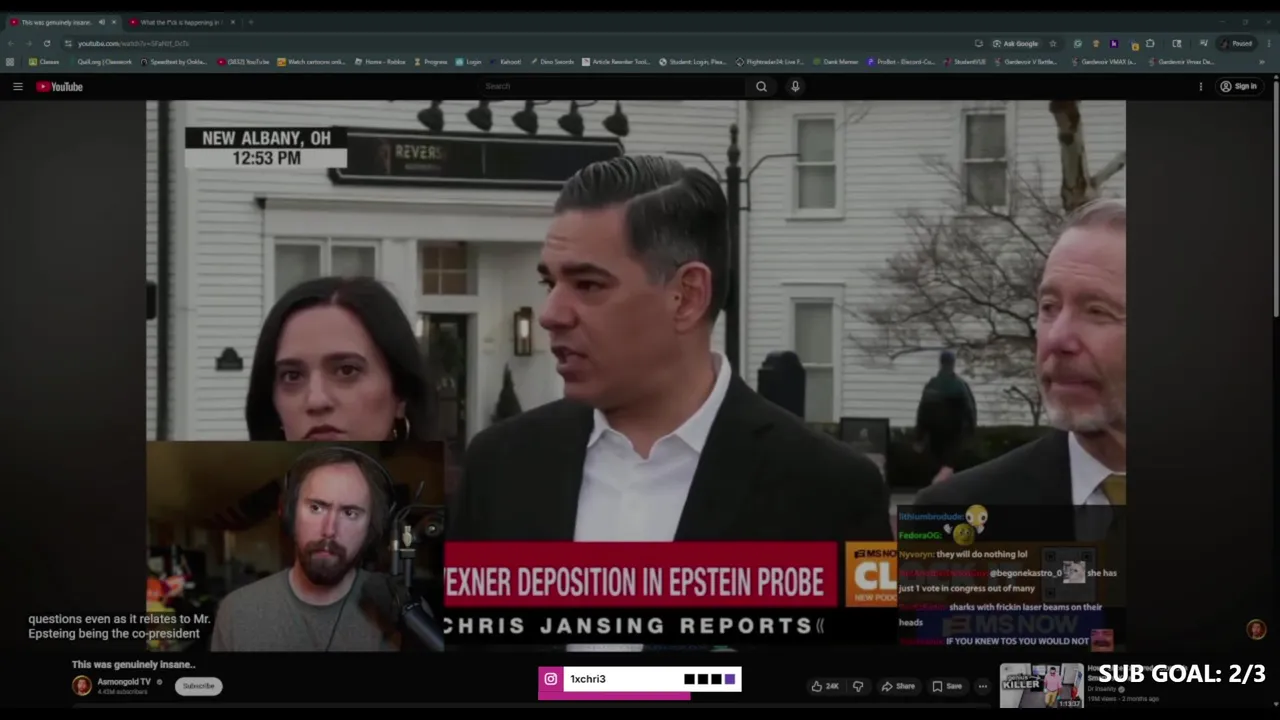Subscribe to Asmongold TV channel
The width and height of the screenshot is (1280, 720).
198,686
